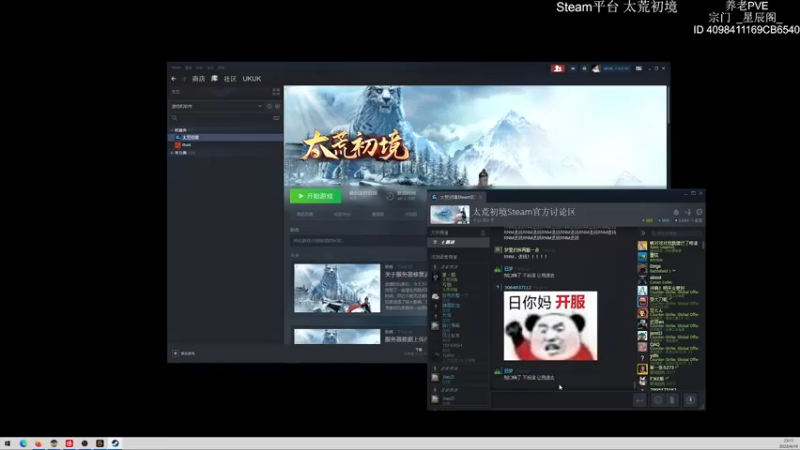This screenshot has height=450, width=800.
Task: Open the UKUK profile tab
Action: pos(252,79)
